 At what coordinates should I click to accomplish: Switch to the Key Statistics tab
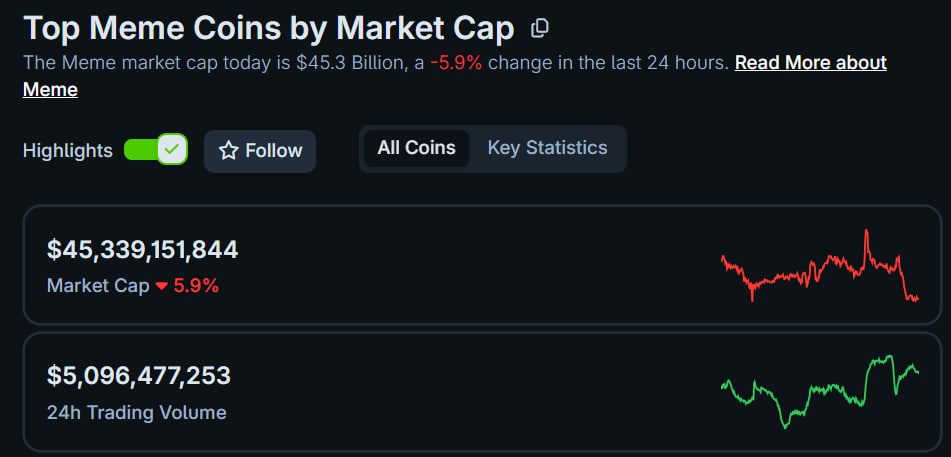[x=547, y=148]
